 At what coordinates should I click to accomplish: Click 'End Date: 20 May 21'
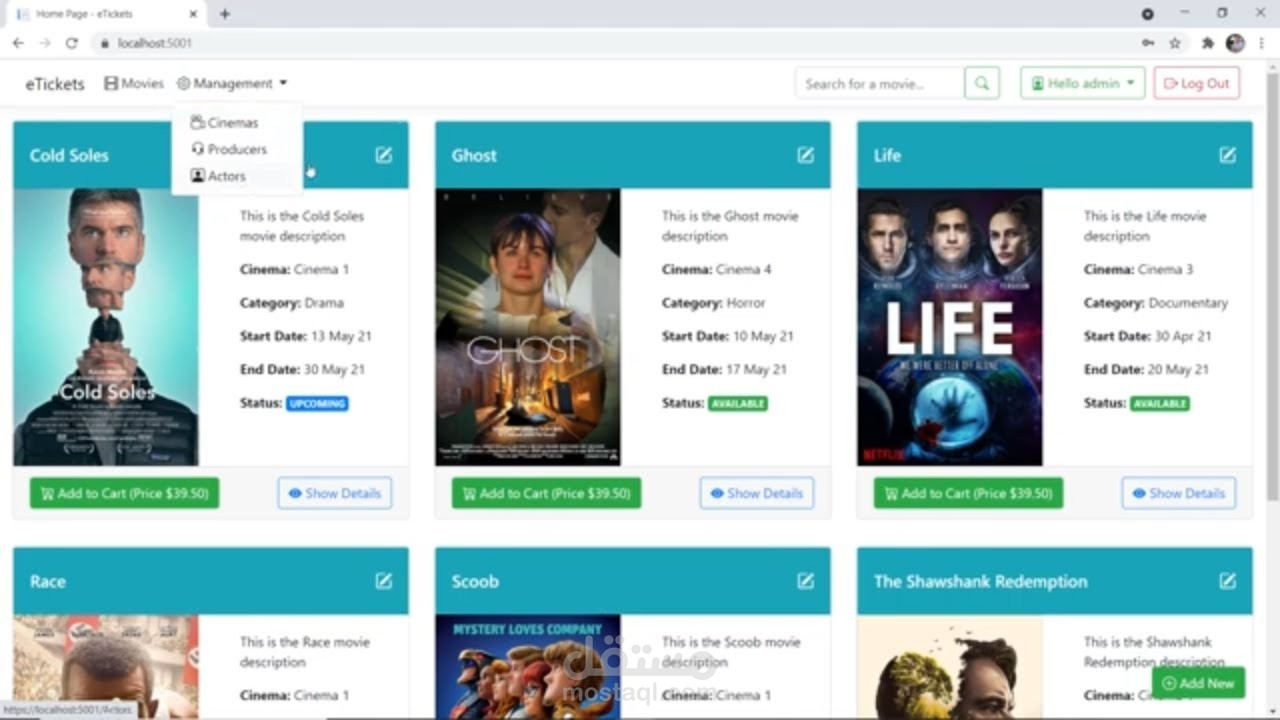[x=1146, y=369]
